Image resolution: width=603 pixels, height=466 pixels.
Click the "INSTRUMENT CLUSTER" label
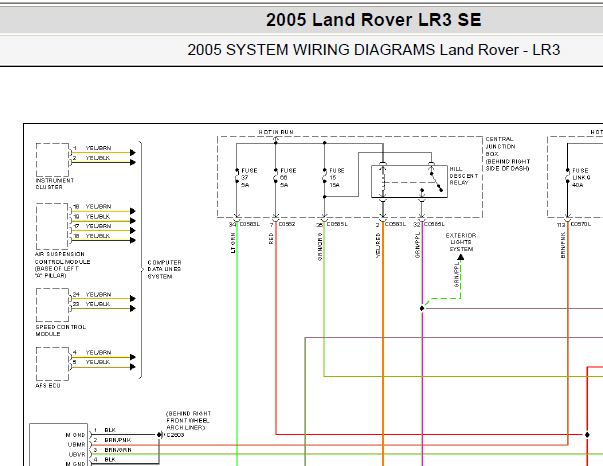55,183
